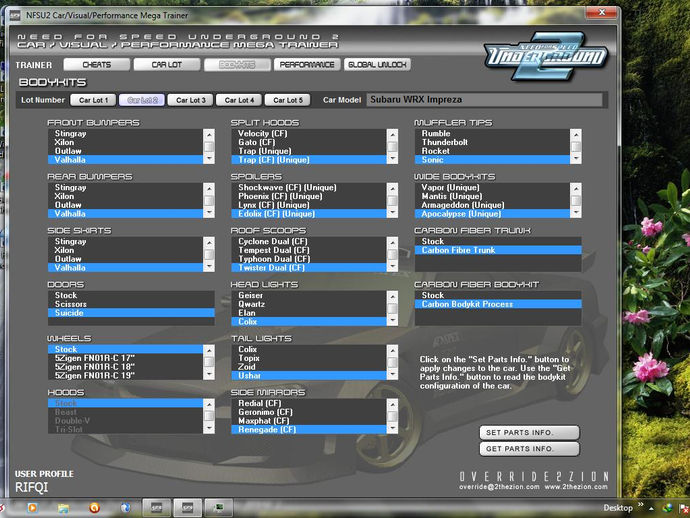
Task: Select Edolix (CF) (Unique) spoiler
Action: click(309, 214)
